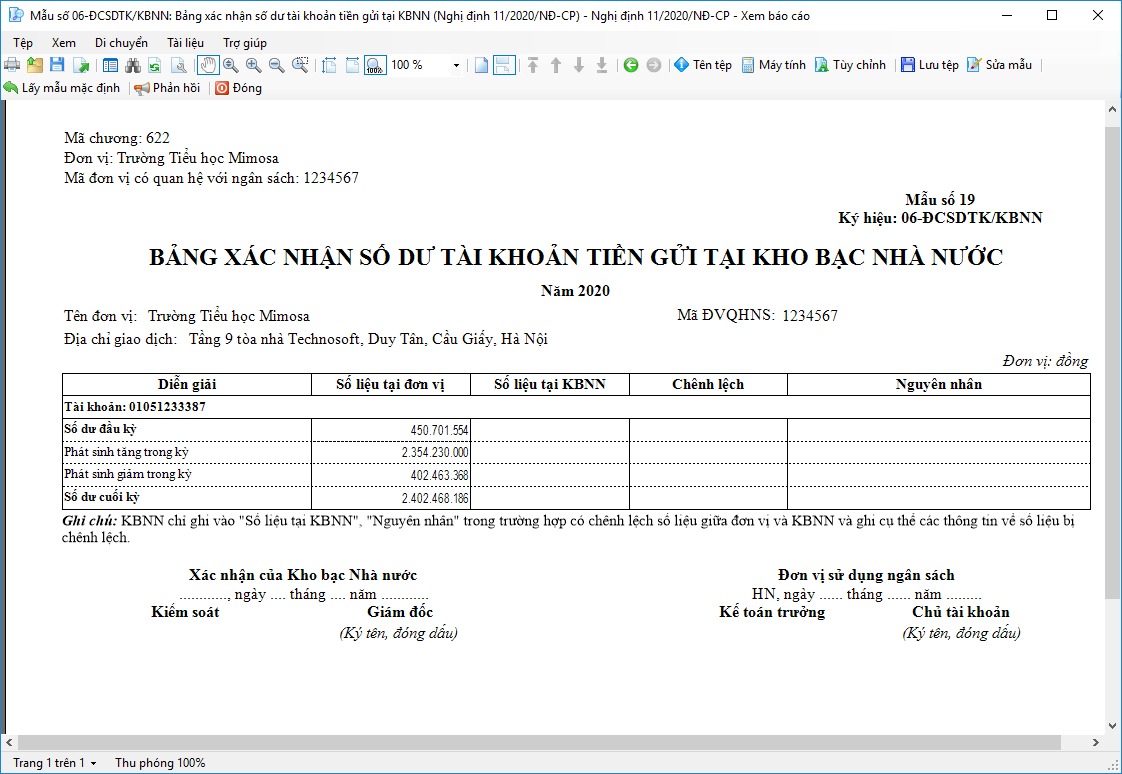Screen dimensions: 1122x774
Task: Click the last page arrow icon
Action: coord(602,65)
